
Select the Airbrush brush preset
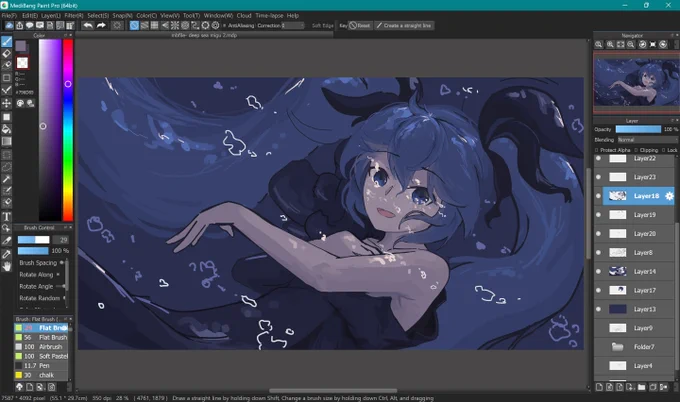[x=41, y=347]
